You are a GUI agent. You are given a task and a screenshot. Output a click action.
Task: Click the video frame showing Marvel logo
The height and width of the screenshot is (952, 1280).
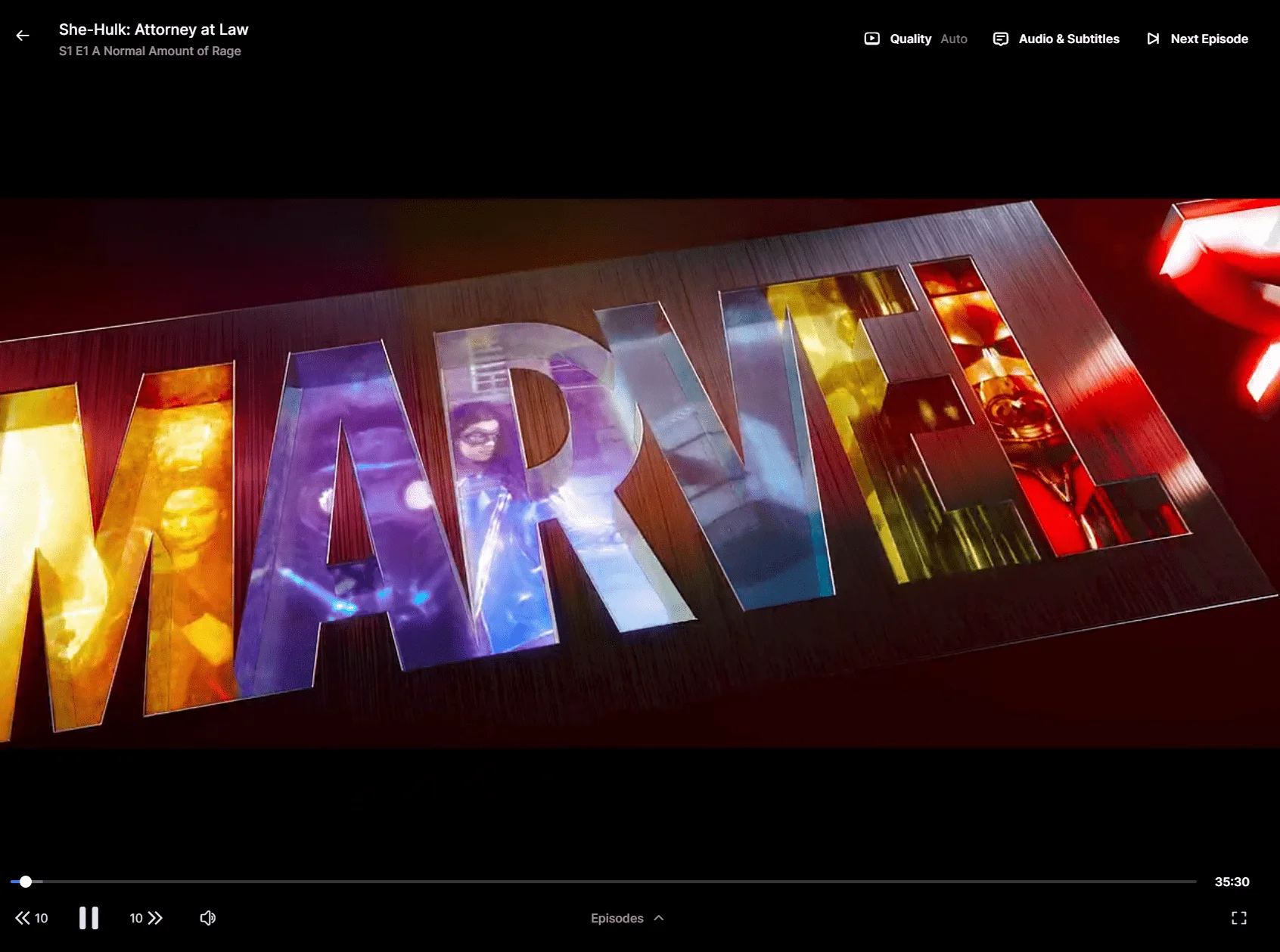[x=640, y=473]
